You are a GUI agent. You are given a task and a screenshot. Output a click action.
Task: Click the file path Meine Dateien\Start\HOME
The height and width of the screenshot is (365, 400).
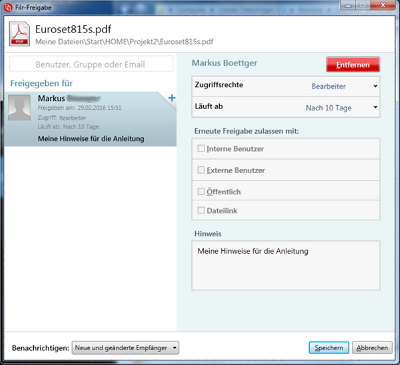pos(124,42)
